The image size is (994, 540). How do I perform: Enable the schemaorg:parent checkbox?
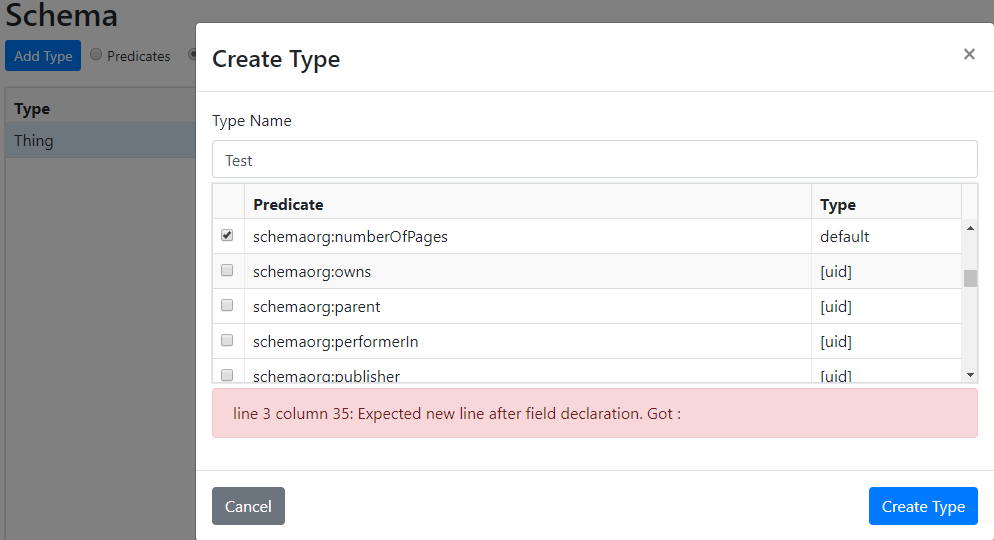pyautogui.click(x=227, y=306)
